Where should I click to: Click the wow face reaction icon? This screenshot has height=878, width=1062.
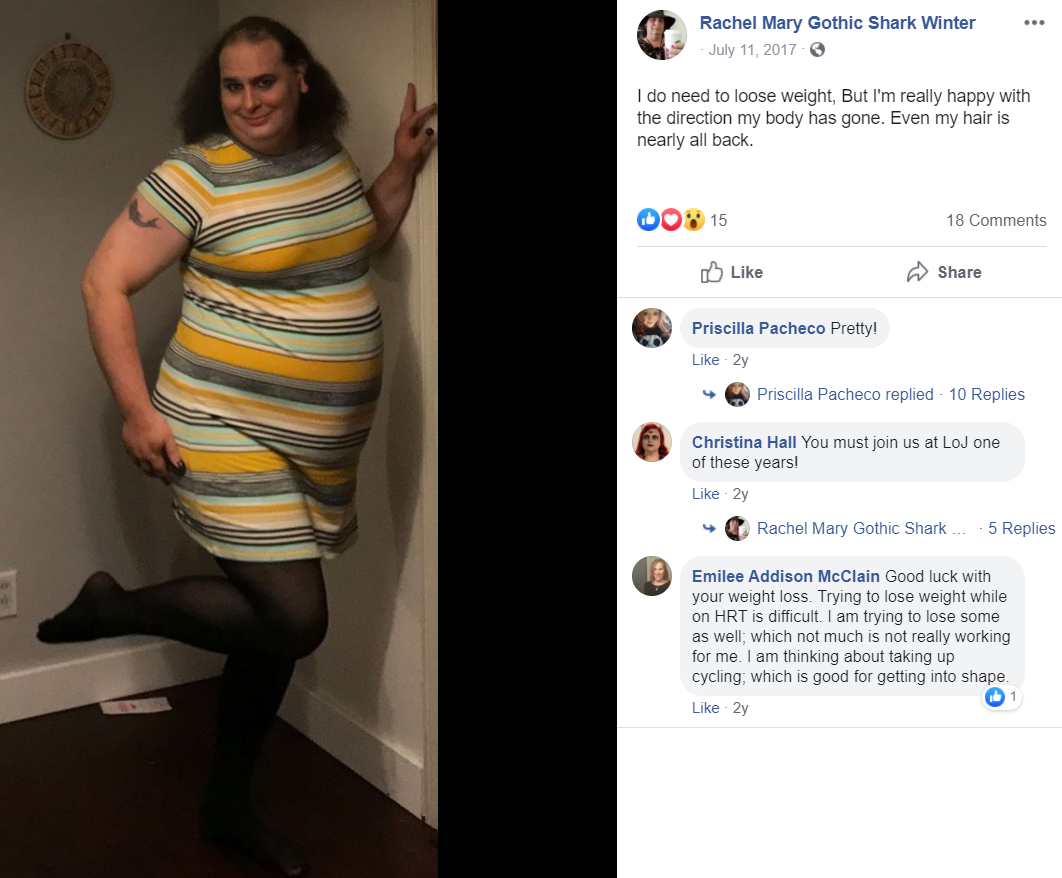click(694, 220)
